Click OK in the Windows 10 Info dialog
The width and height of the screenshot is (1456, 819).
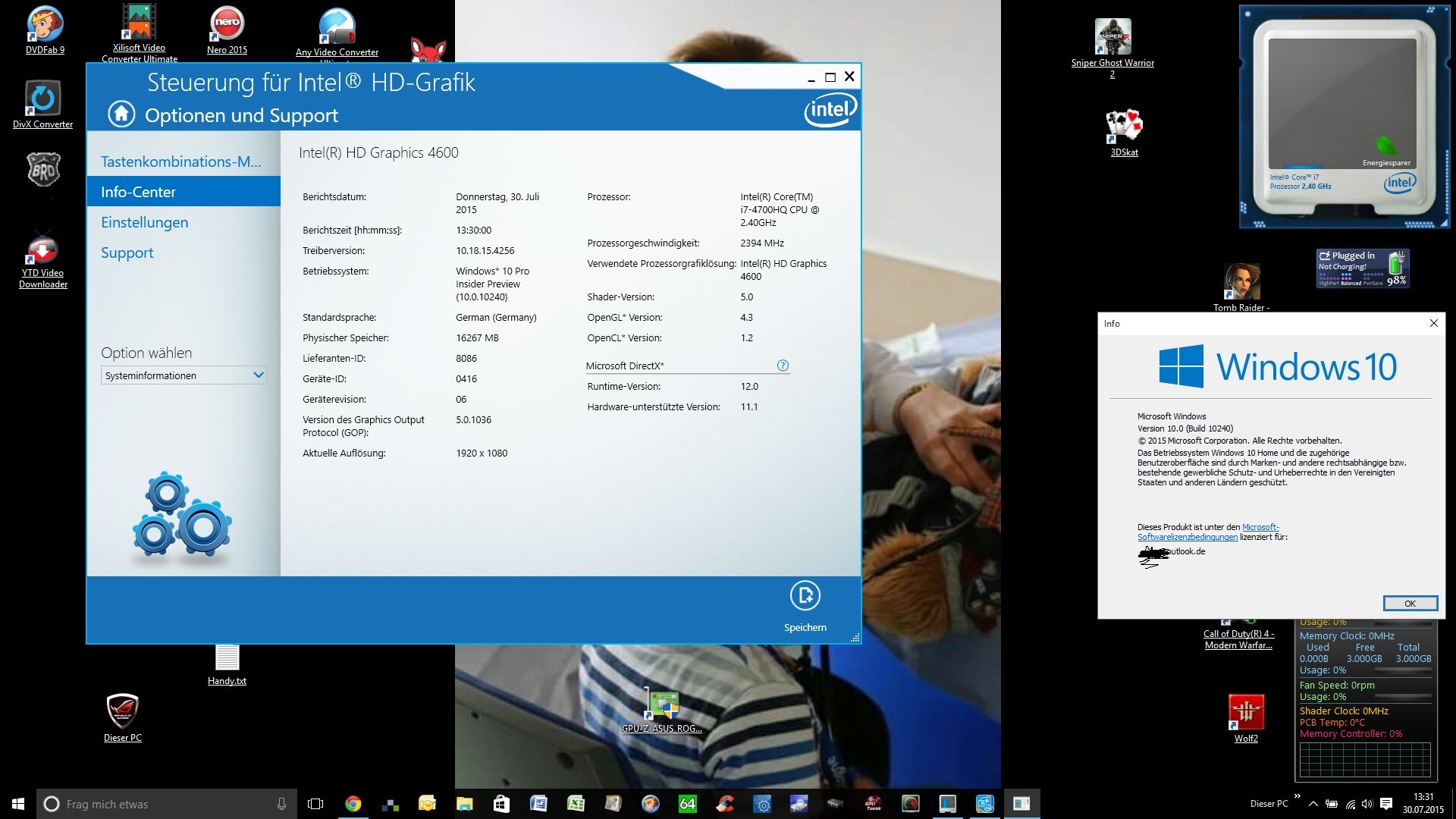click(1409, 604)
